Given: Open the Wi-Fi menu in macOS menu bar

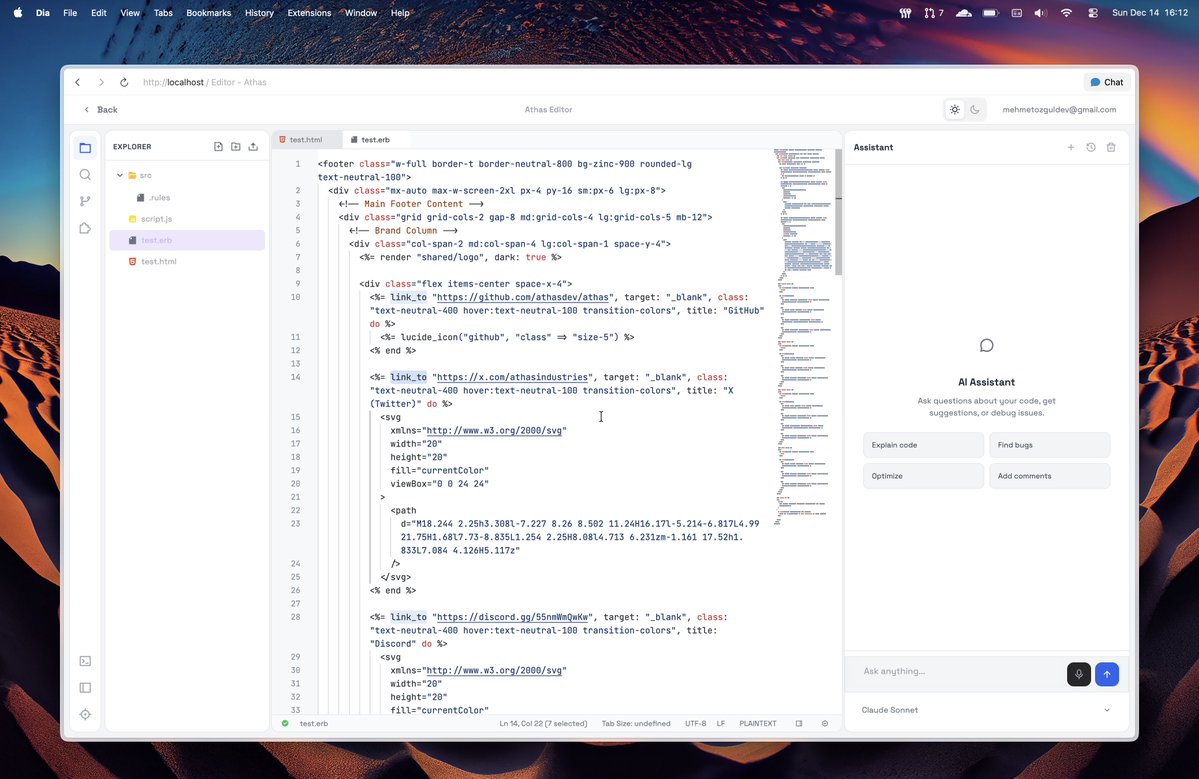Looking at the screenshot, I should click(1066, 13).
